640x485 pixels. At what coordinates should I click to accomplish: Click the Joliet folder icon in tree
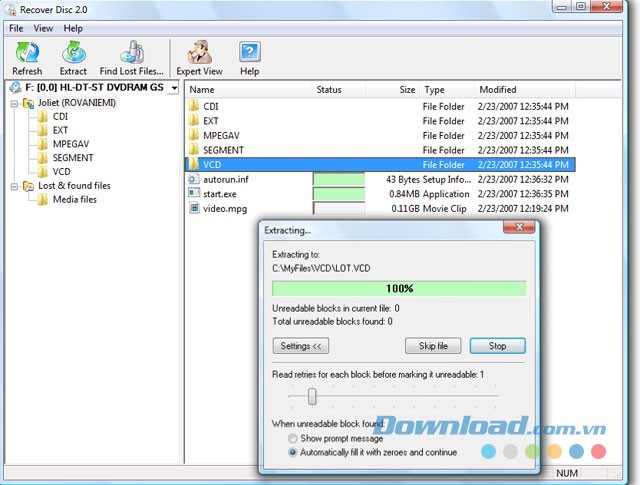(x=28, y=103)
